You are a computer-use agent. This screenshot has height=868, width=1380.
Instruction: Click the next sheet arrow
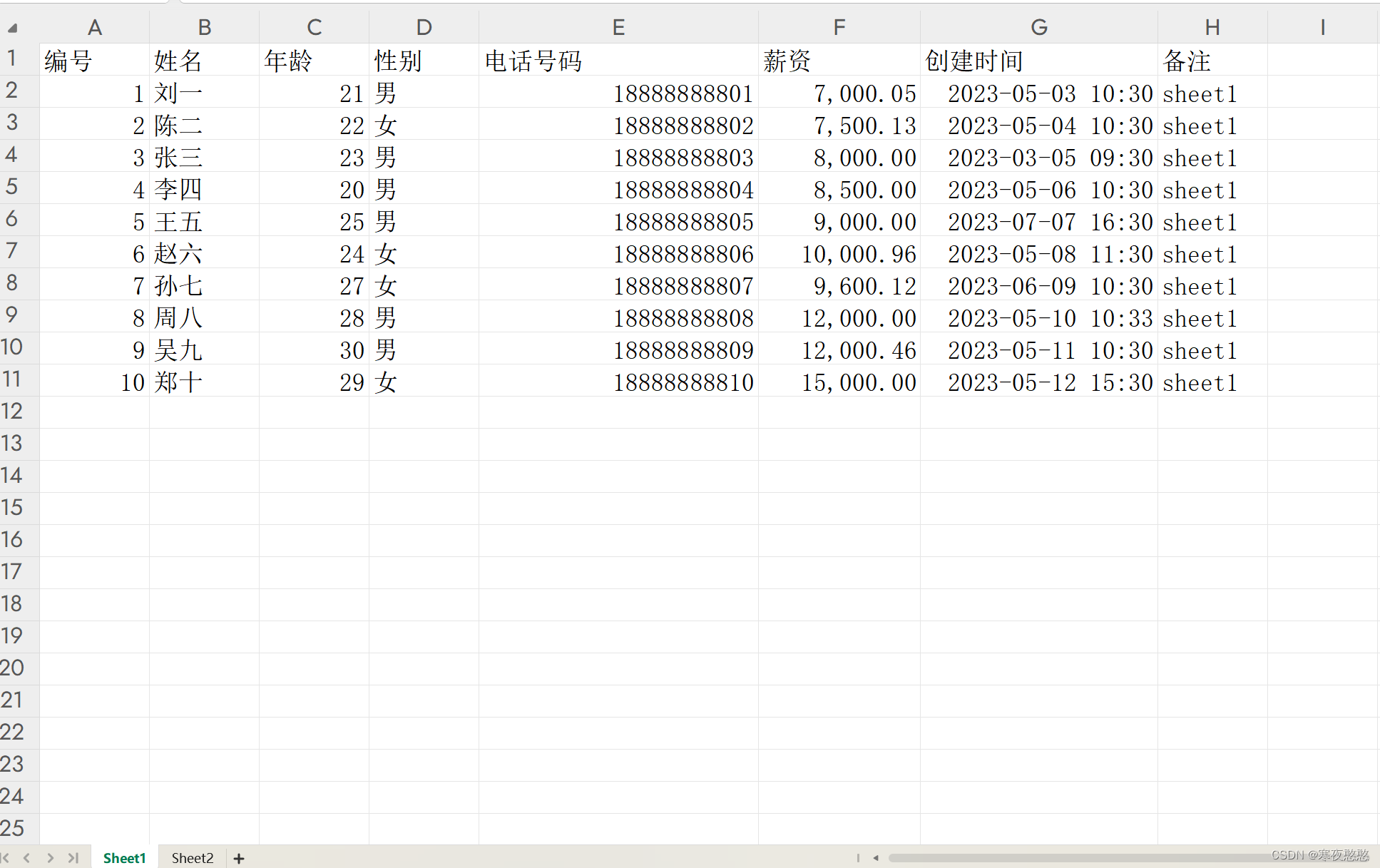coord(50,858)
